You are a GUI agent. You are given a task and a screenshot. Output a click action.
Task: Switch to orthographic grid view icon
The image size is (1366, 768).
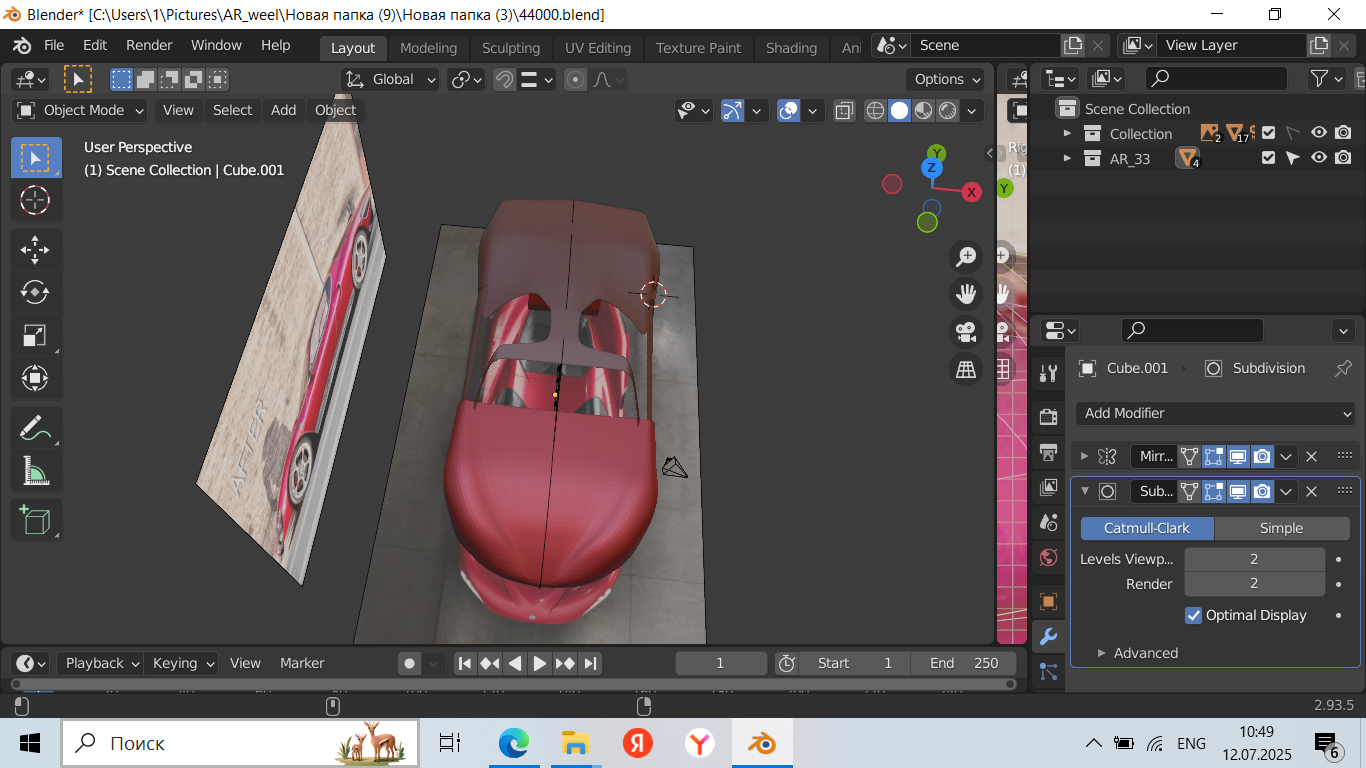[966, 370]
